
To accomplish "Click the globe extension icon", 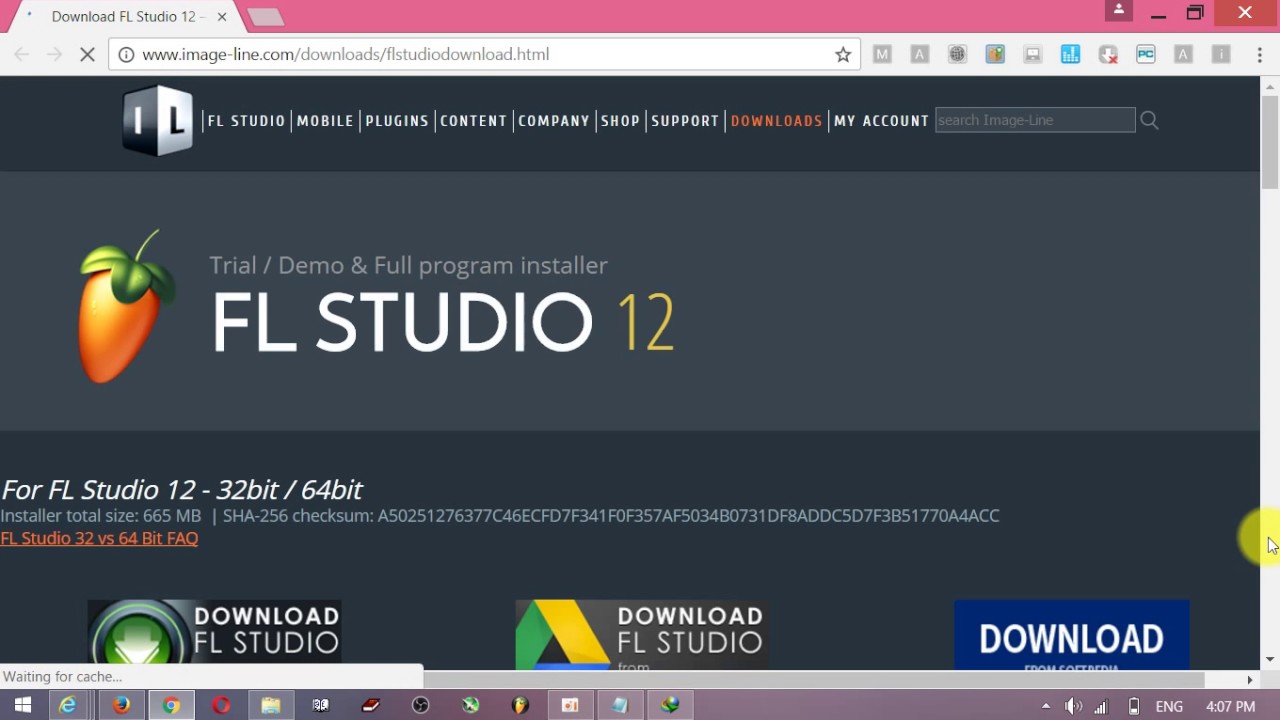I will click(957, 55).
